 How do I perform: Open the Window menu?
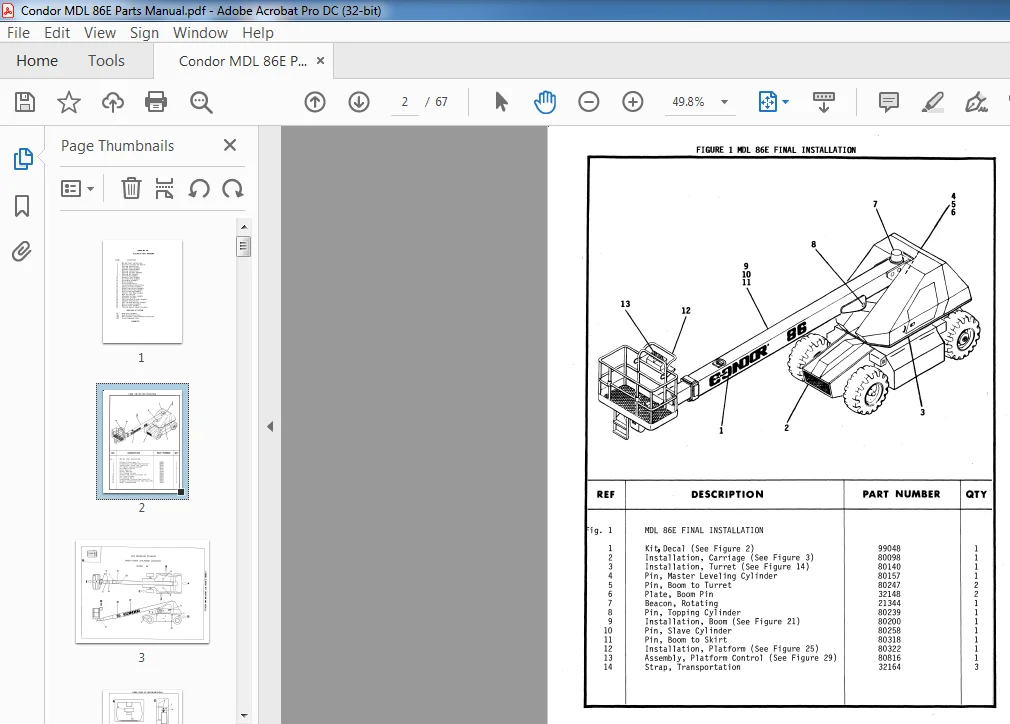pyautogui.click(x=200, y=33)
